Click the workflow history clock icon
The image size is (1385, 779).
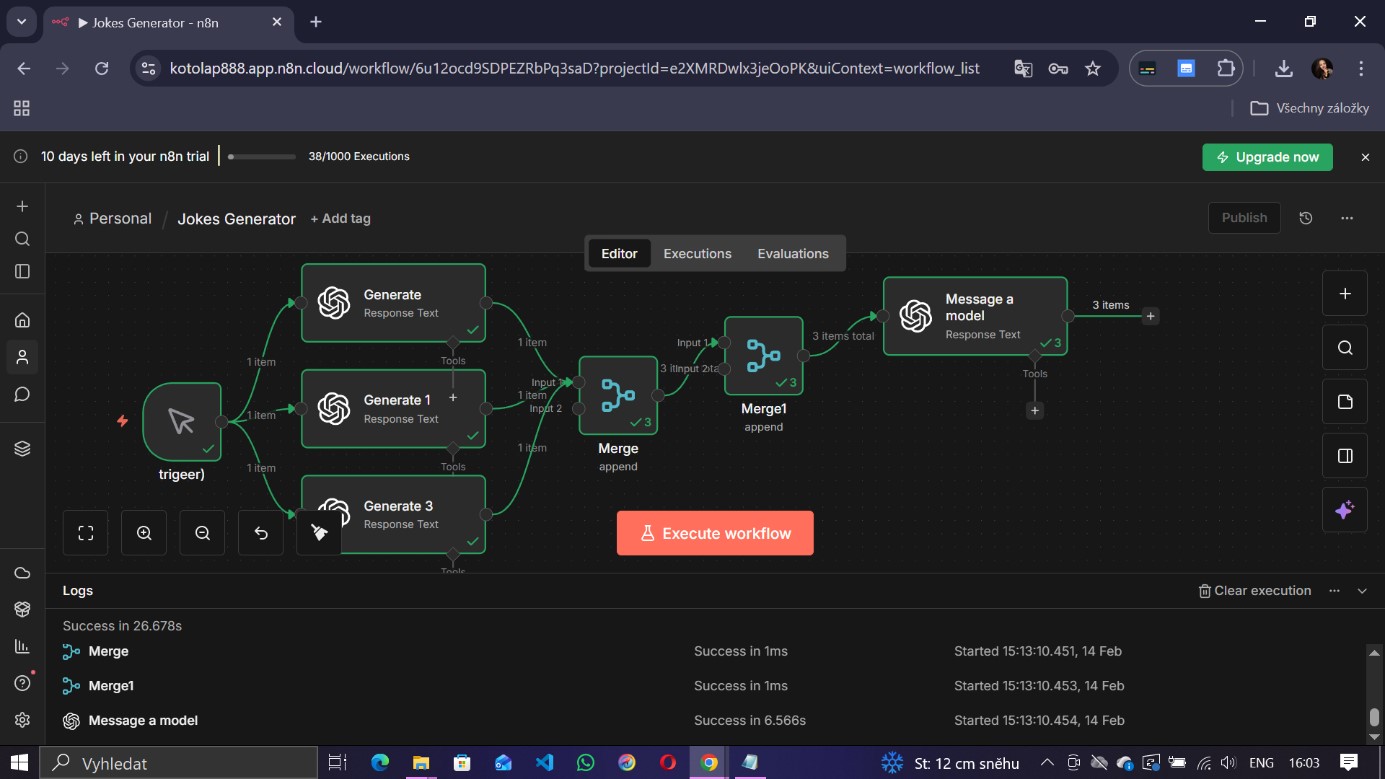(1306, 218)
